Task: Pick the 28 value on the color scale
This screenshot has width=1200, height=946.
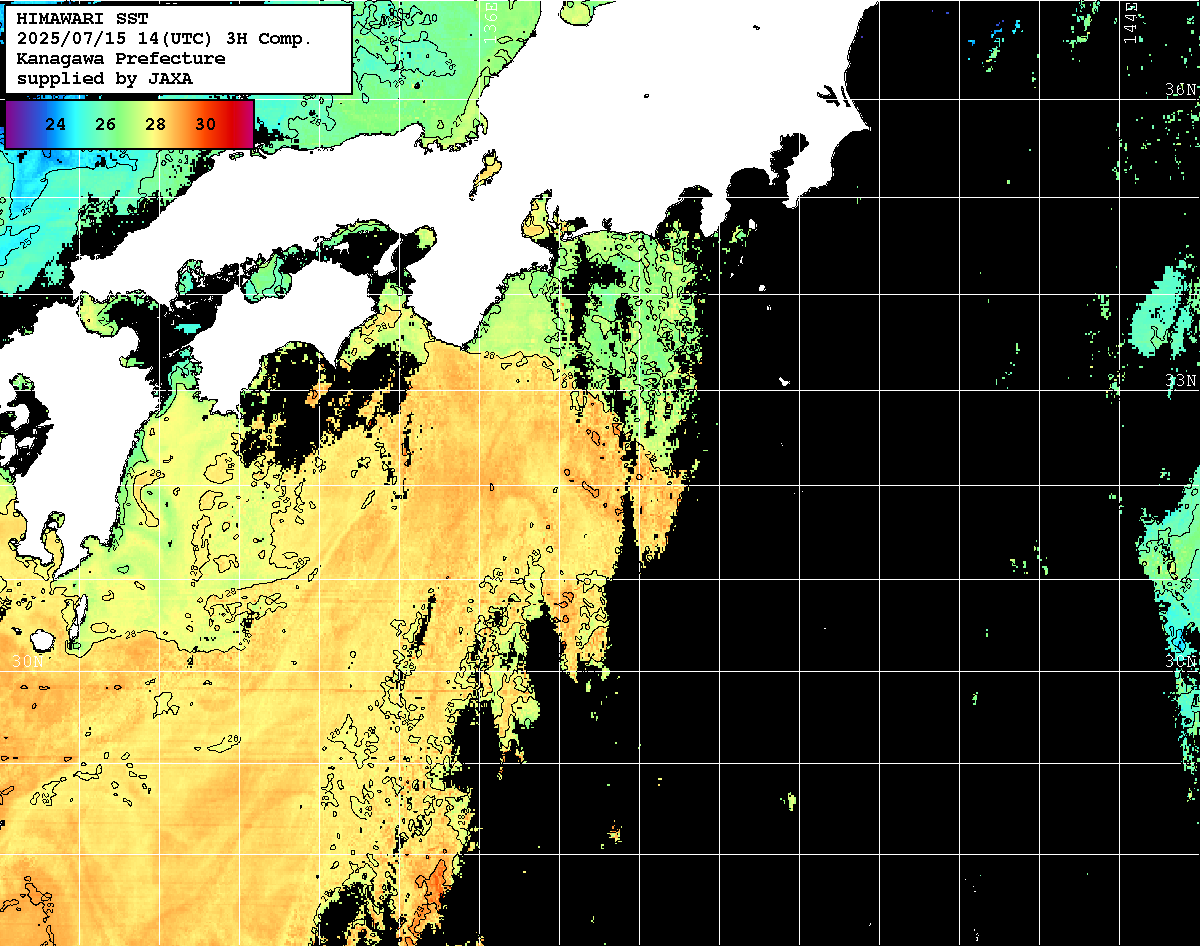Action: click(x=156, y=125)
